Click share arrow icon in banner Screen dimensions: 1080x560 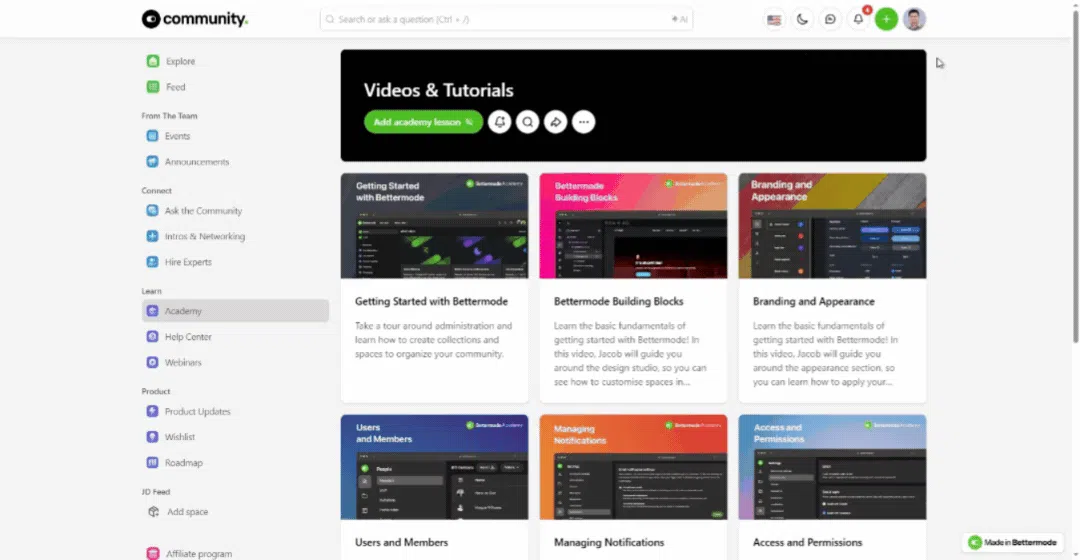click(x=555, y=122)
